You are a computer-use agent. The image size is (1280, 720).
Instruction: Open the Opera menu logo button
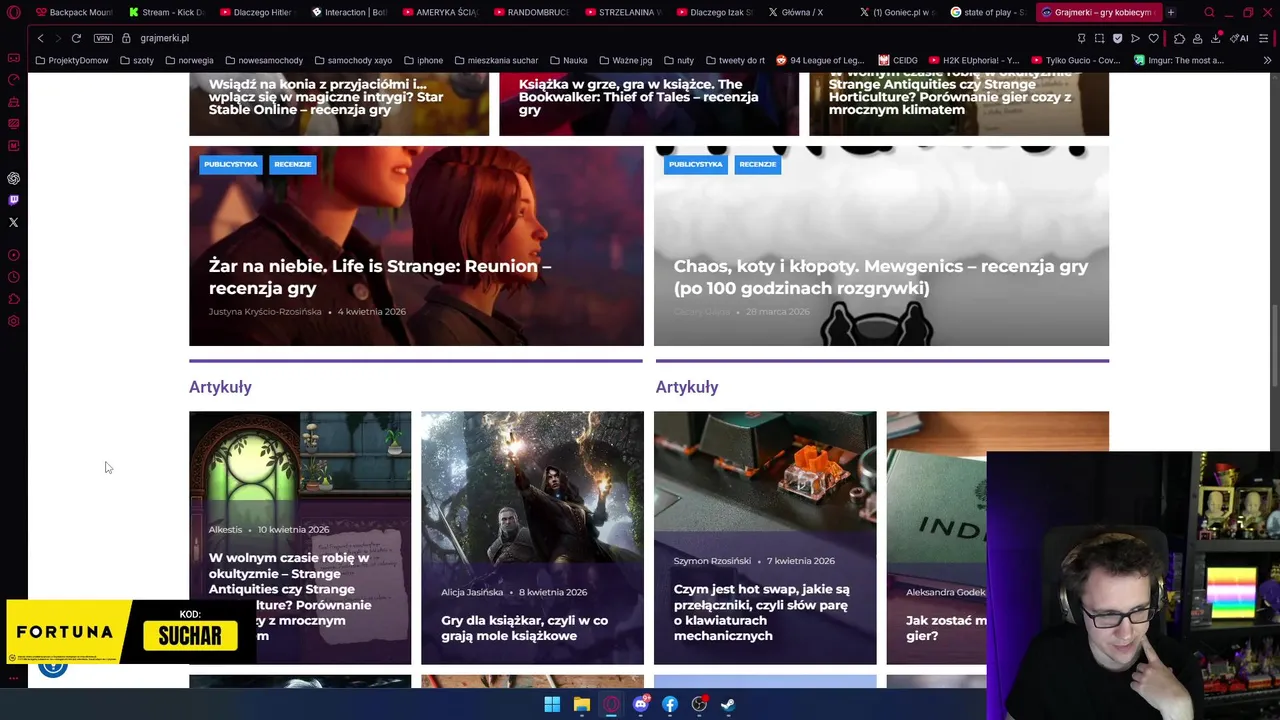[13, 12]
